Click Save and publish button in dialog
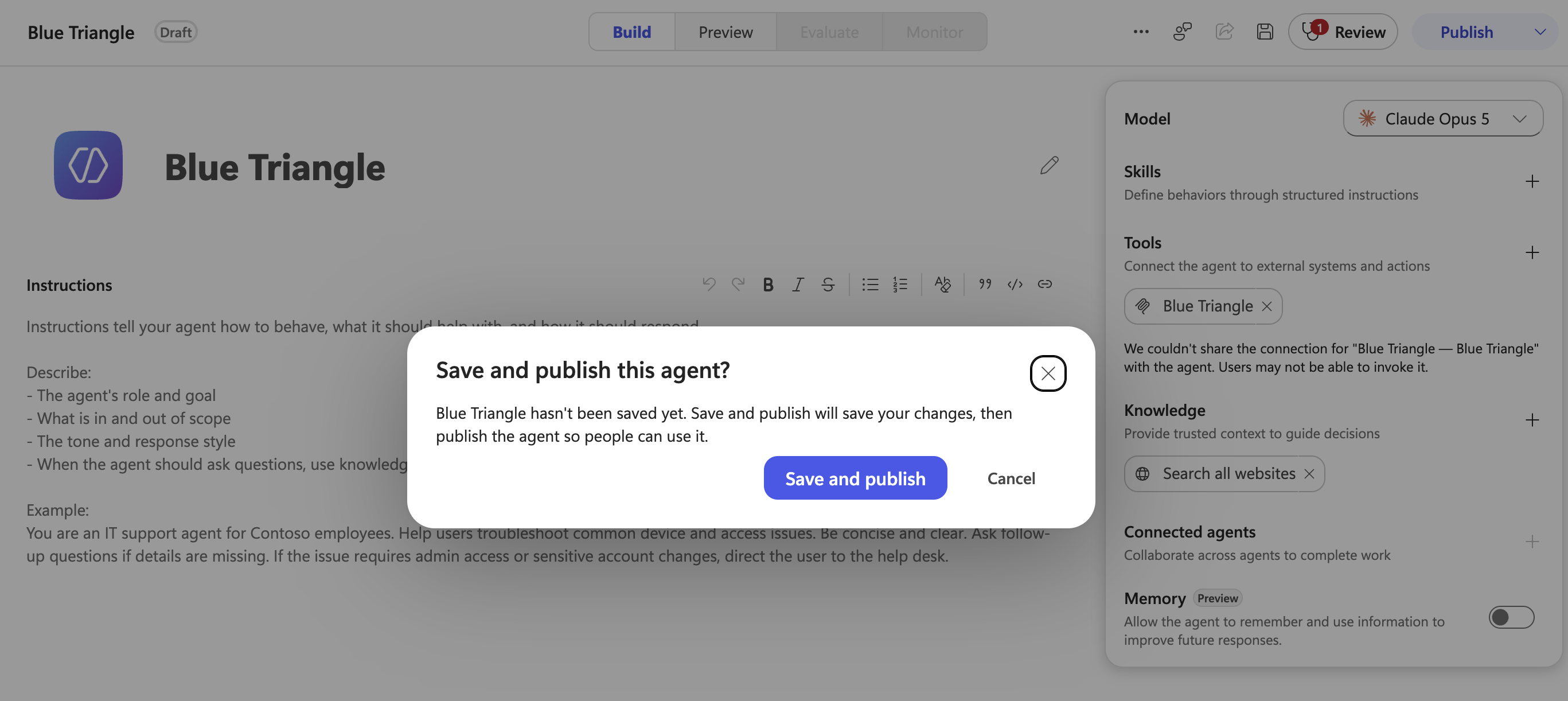The height and width of the screenshot is (701, 1568). (855, 478)
